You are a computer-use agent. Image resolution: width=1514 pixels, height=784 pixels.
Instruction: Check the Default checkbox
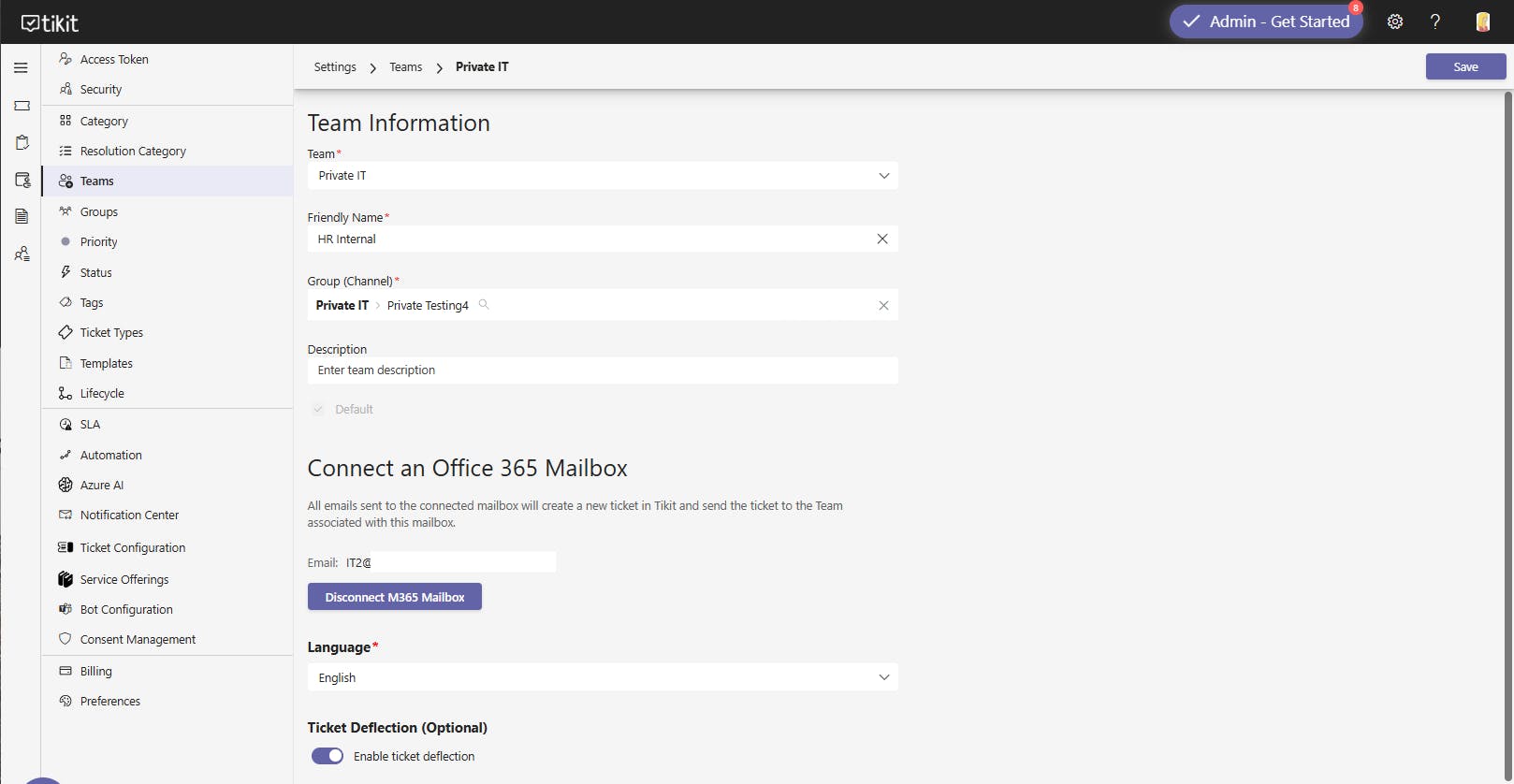point(318,409)
